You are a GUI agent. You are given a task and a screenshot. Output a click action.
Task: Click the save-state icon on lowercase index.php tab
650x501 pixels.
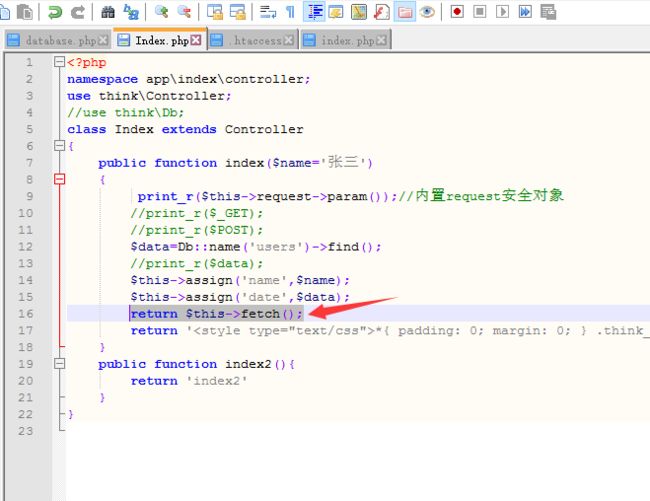pos(309,40)
